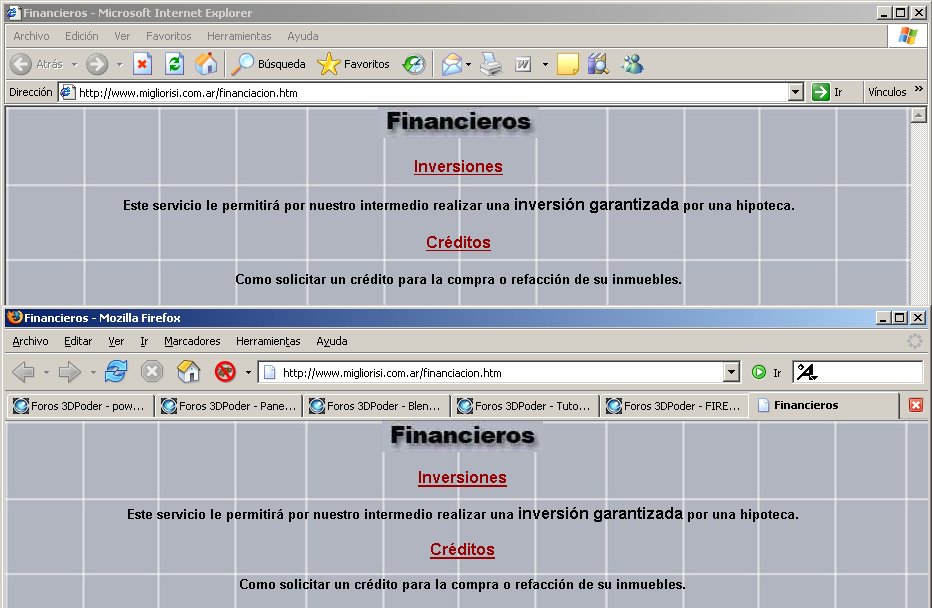The height and width of the screenshot is (608, 932).
Task: Click the forward arrow in Internet Explorer
Action: pyautogui.click(x=97, y=64)
